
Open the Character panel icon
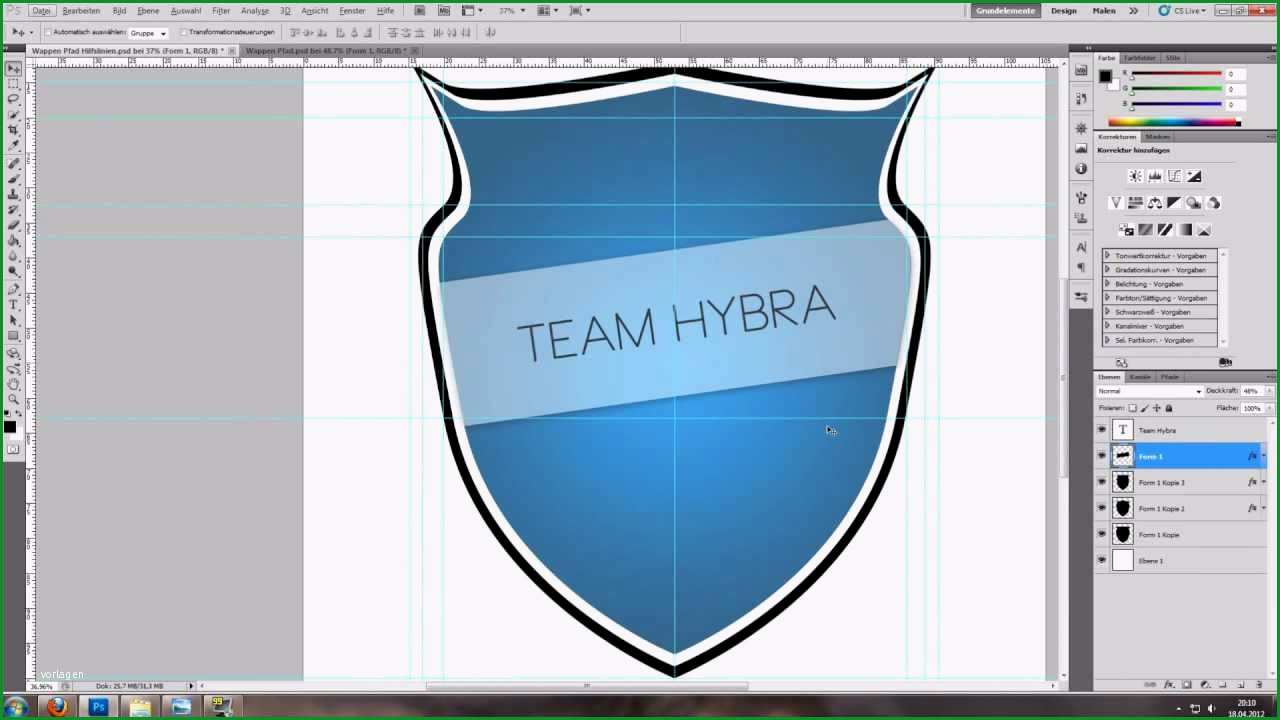1081,247
